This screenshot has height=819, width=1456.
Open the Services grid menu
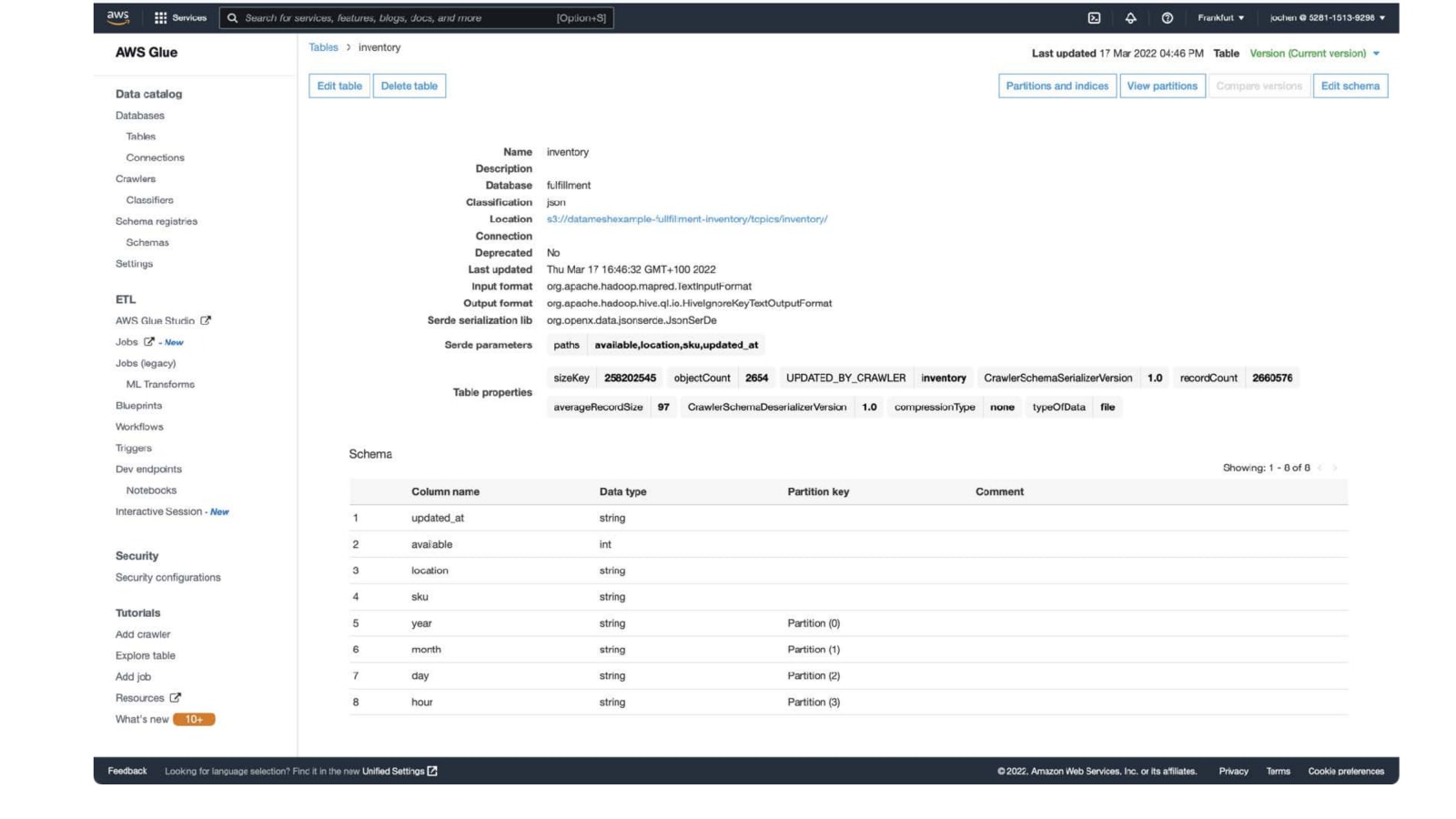coord(180,17)
